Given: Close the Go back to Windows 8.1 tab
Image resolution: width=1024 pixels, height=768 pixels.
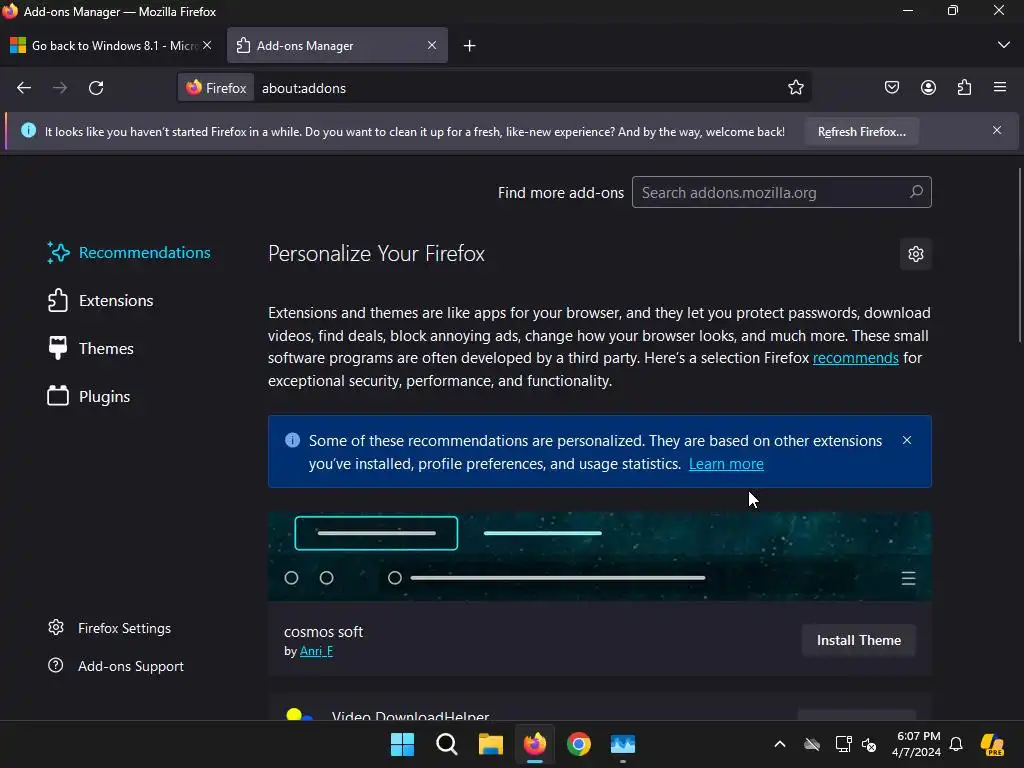Looking at the screenshot, I should (207, 45).
